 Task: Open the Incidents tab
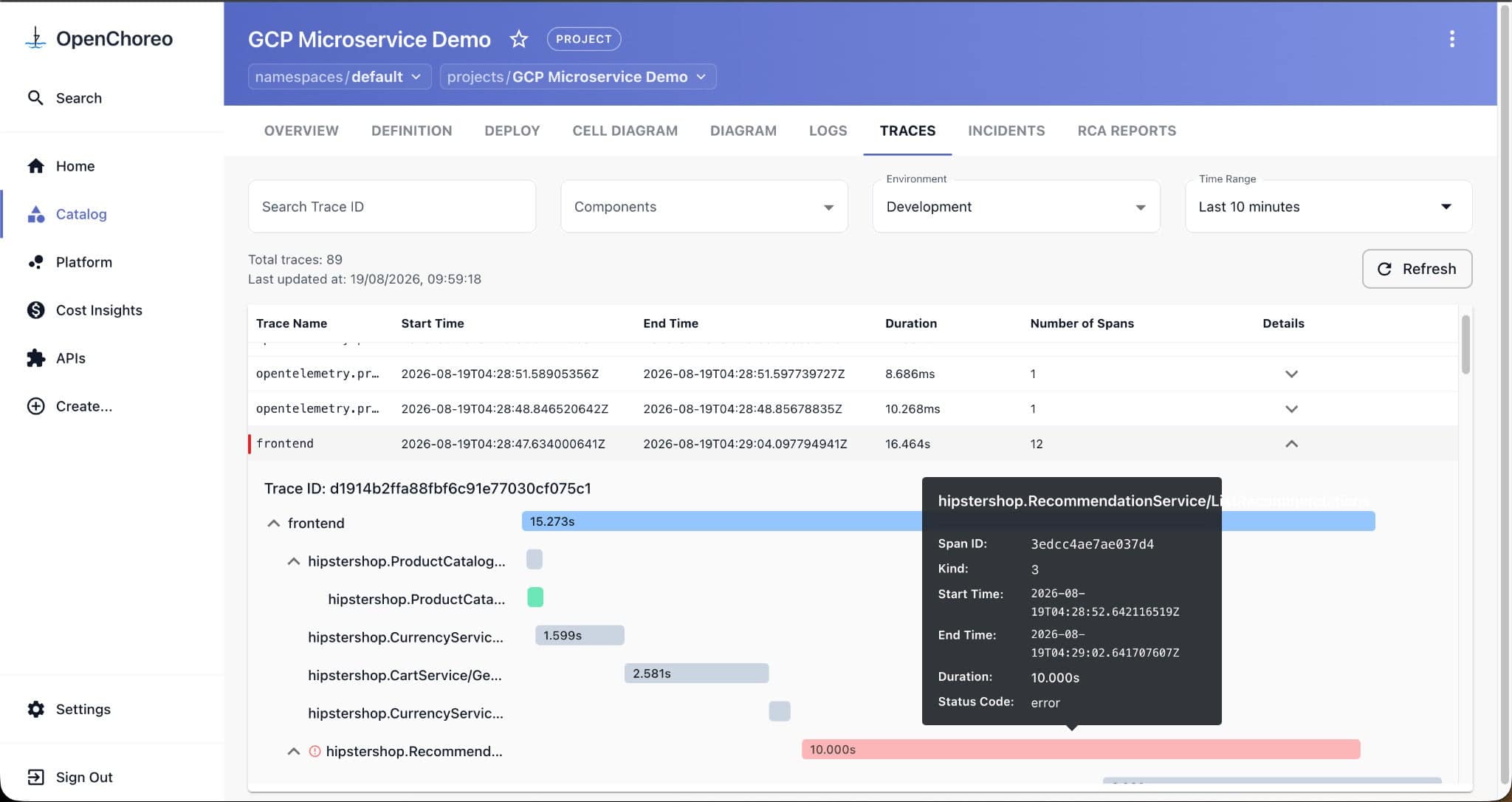(x=1006, y=131)
